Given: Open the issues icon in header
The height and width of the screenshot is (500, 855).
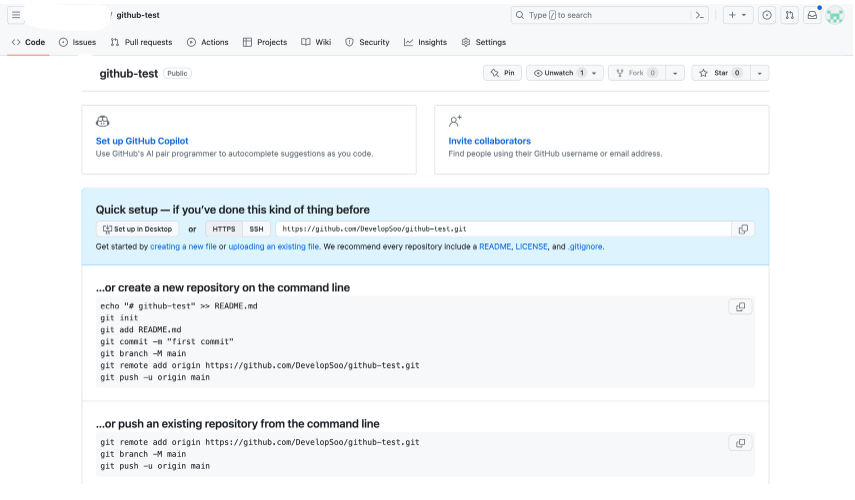Looking at the screenshot, I should pos(767,15).
